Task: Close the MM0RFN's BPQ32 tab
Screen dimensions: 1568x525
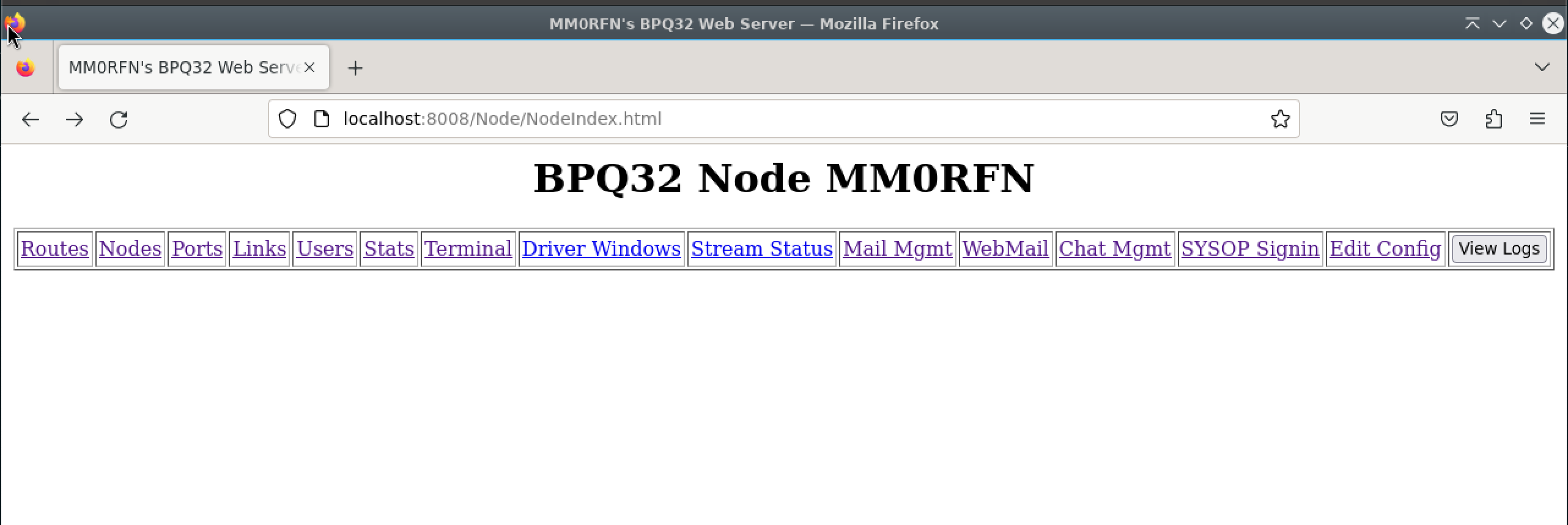Action: 309,67
